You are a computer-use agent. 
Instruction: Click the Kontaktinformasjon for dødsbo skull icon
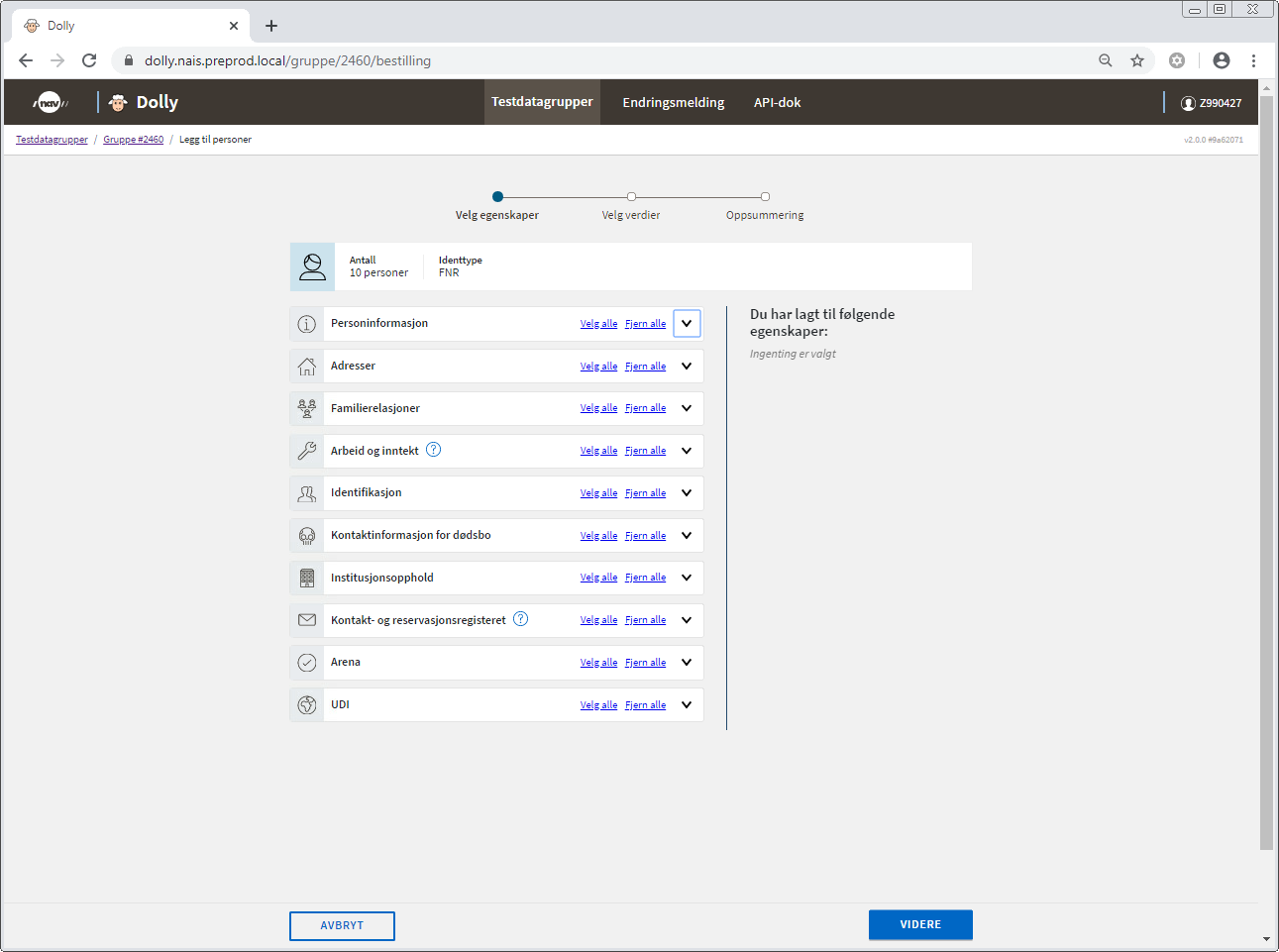[x=307, y=536]
